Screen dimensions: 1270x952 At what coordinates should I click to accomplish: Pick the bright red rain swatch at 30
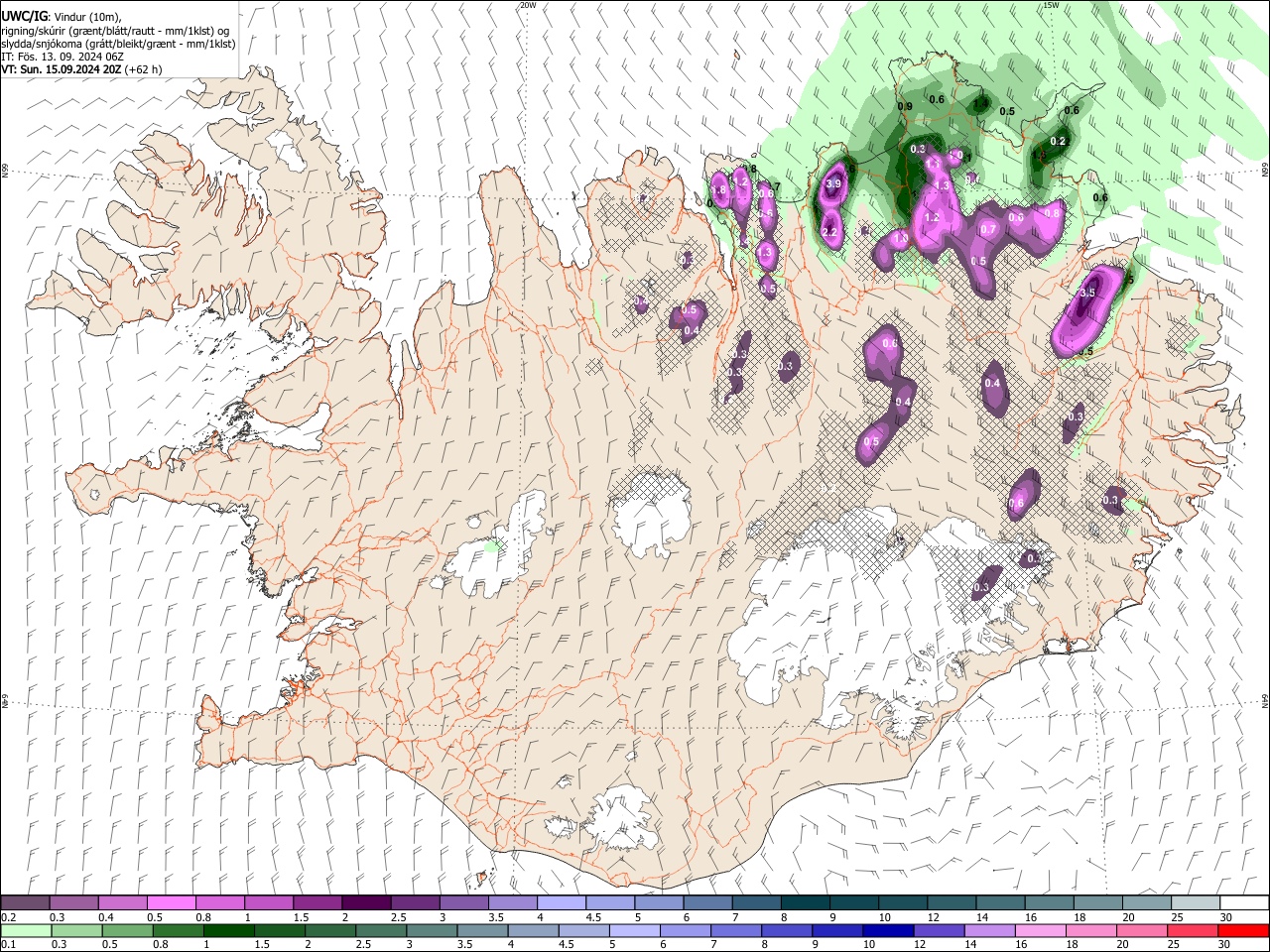point(1244,931)
